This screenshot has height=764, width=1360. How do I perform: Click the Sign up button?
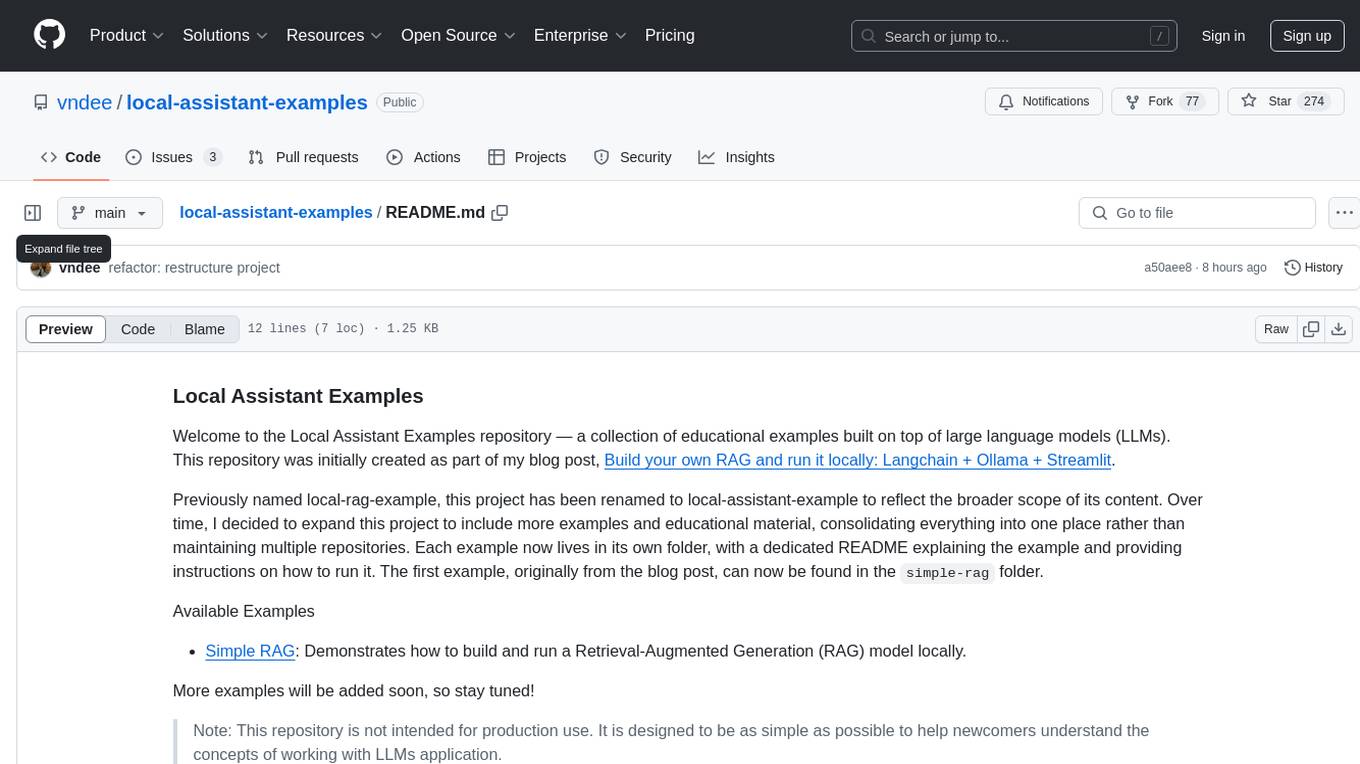tap(1307, 36)
